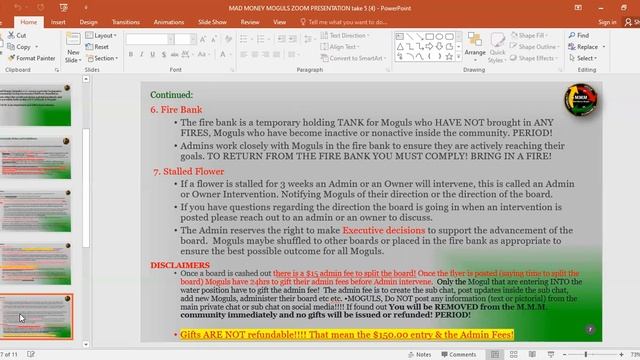
Task: Click the Cut button in Clipboard group
Action: tap(17, 36)
